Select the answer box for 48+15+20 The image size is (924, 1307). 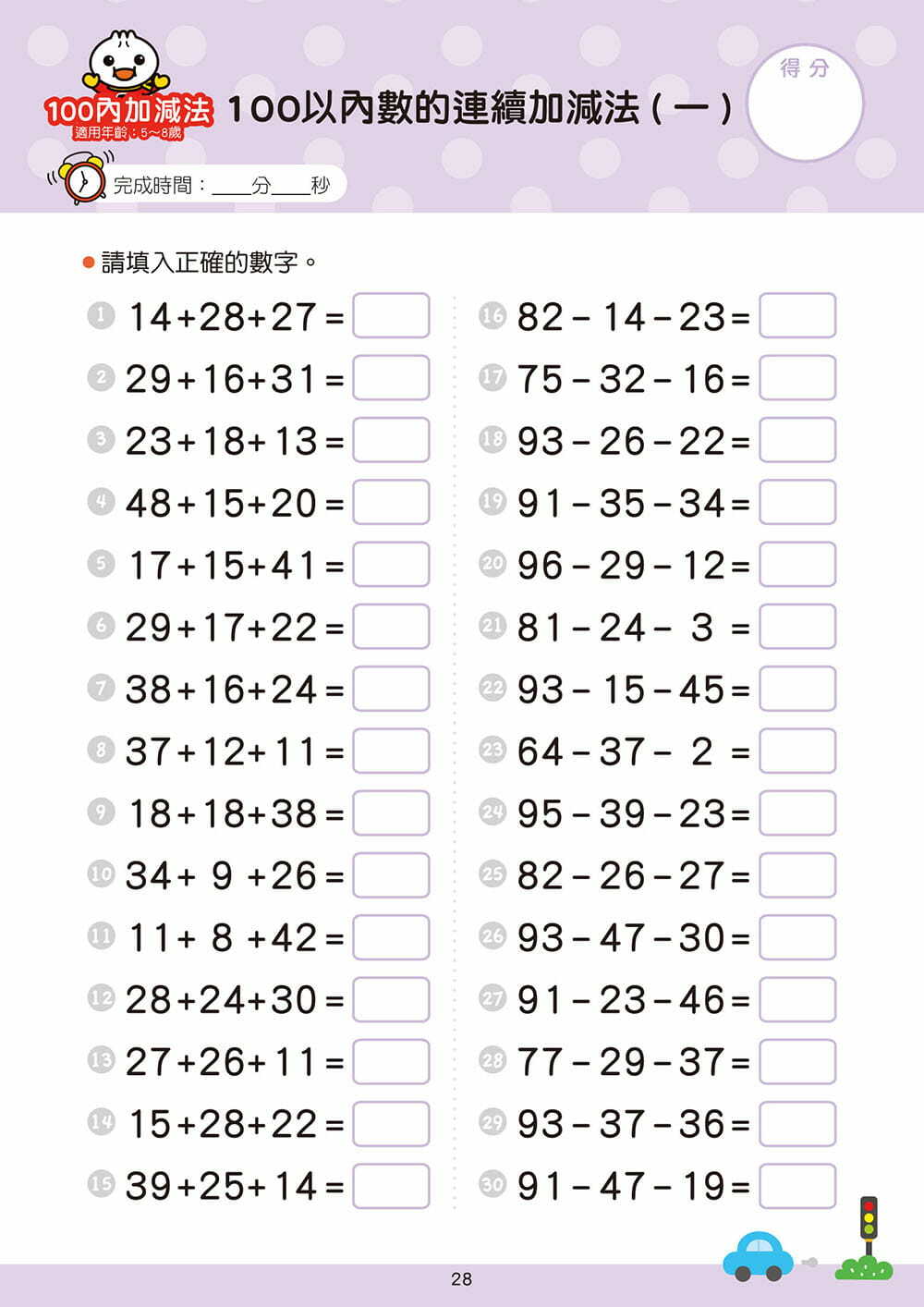tap(391, 502)
